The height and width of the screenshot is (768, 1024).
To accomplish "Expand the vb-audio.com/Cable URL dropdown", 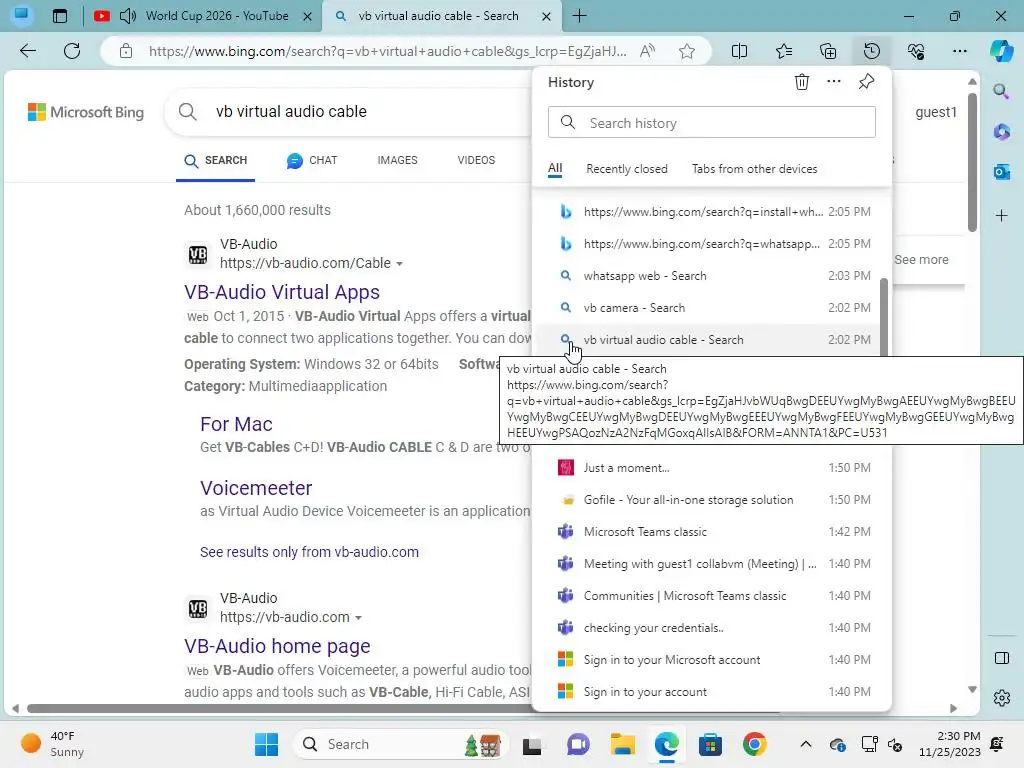I will tap(399, 264).
